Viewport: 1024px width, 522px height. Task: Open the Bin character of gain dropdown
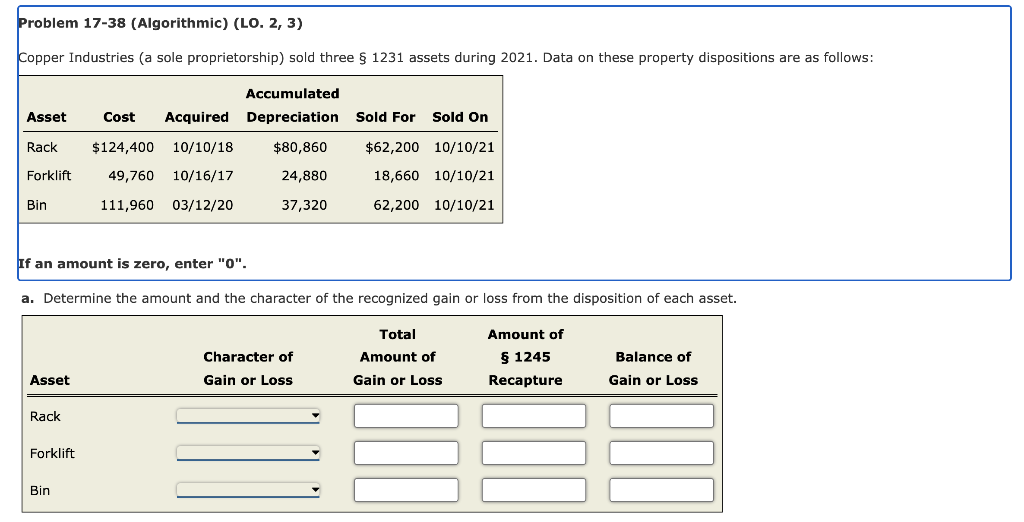point(248,490)
